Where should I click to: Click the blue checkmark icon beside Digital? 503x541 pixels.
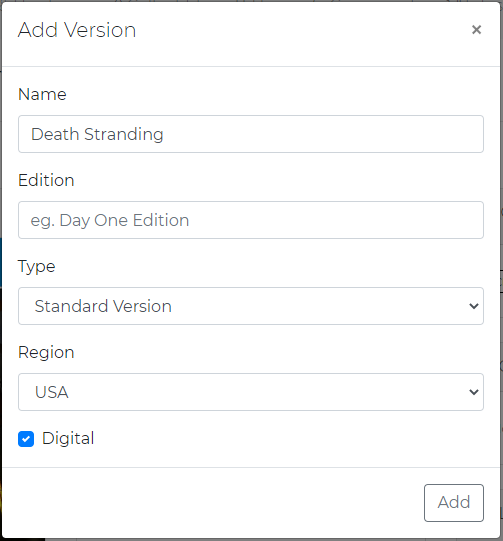[26, 439]
